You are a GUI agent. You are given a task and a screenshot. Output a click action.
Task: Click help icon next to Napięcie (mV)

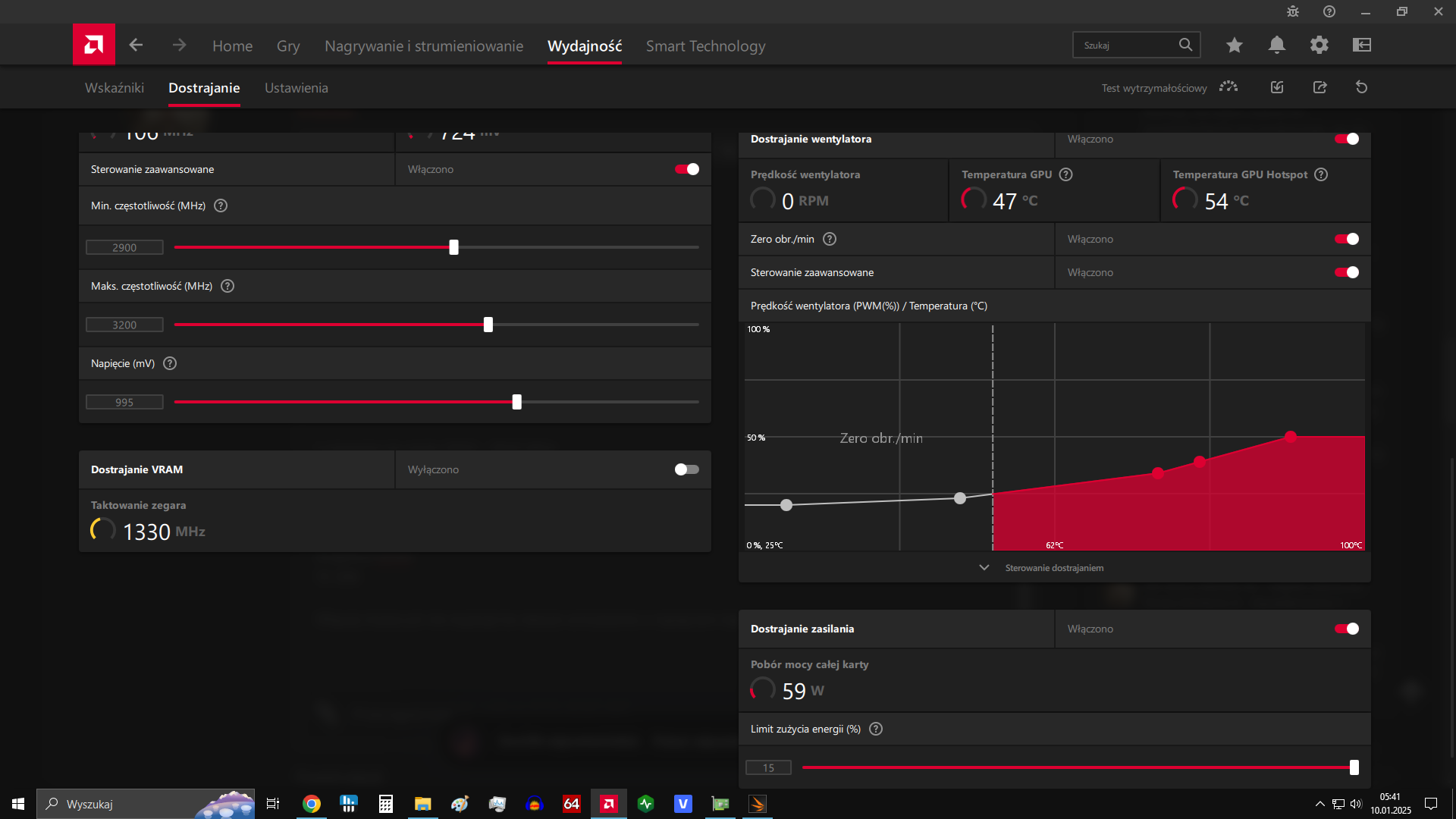pos(170,363)
